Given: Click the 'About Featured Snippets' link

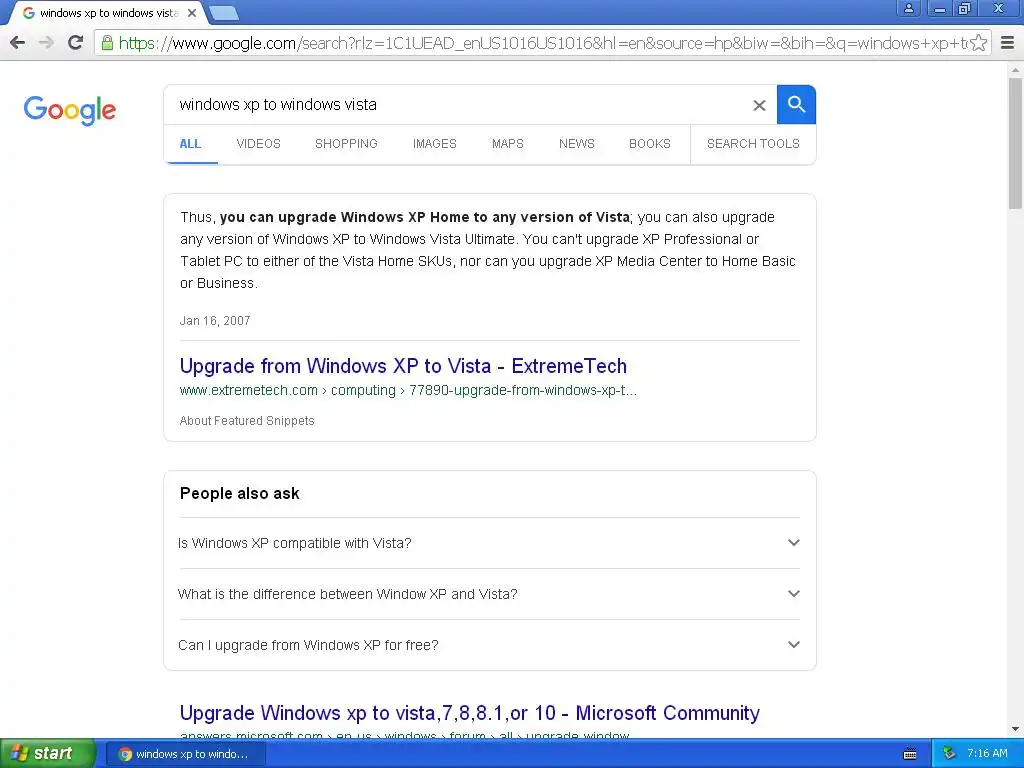Looking at the screenshot, I should click(247, 421).
